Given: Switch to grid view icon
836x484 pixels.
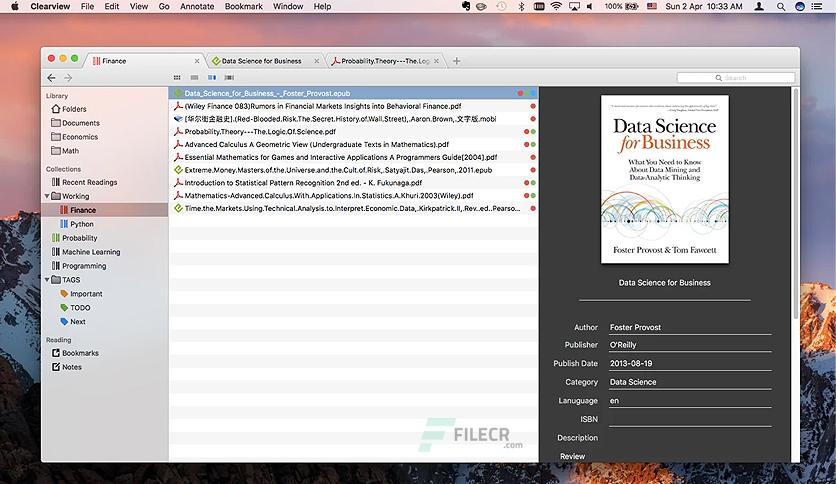Looking at the screenshot, I should pyautogui.click(x=177, y=78).
